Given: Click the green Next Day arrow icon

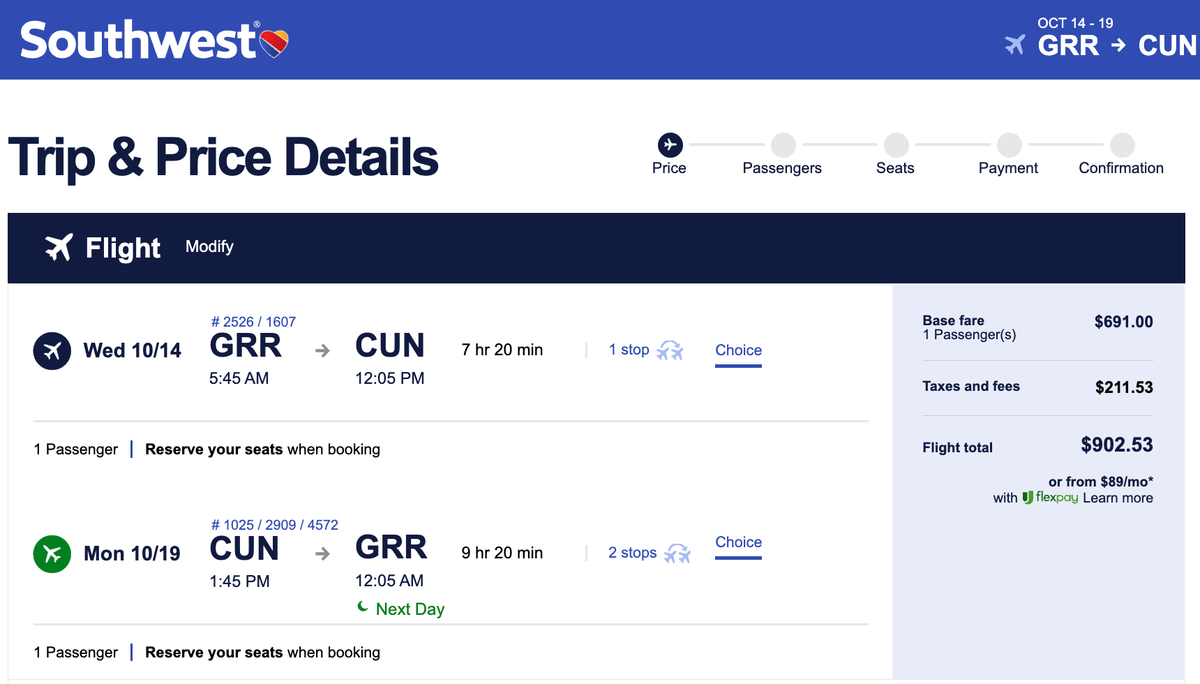Looking at the screenshot, I should click(x=362, y=608).
